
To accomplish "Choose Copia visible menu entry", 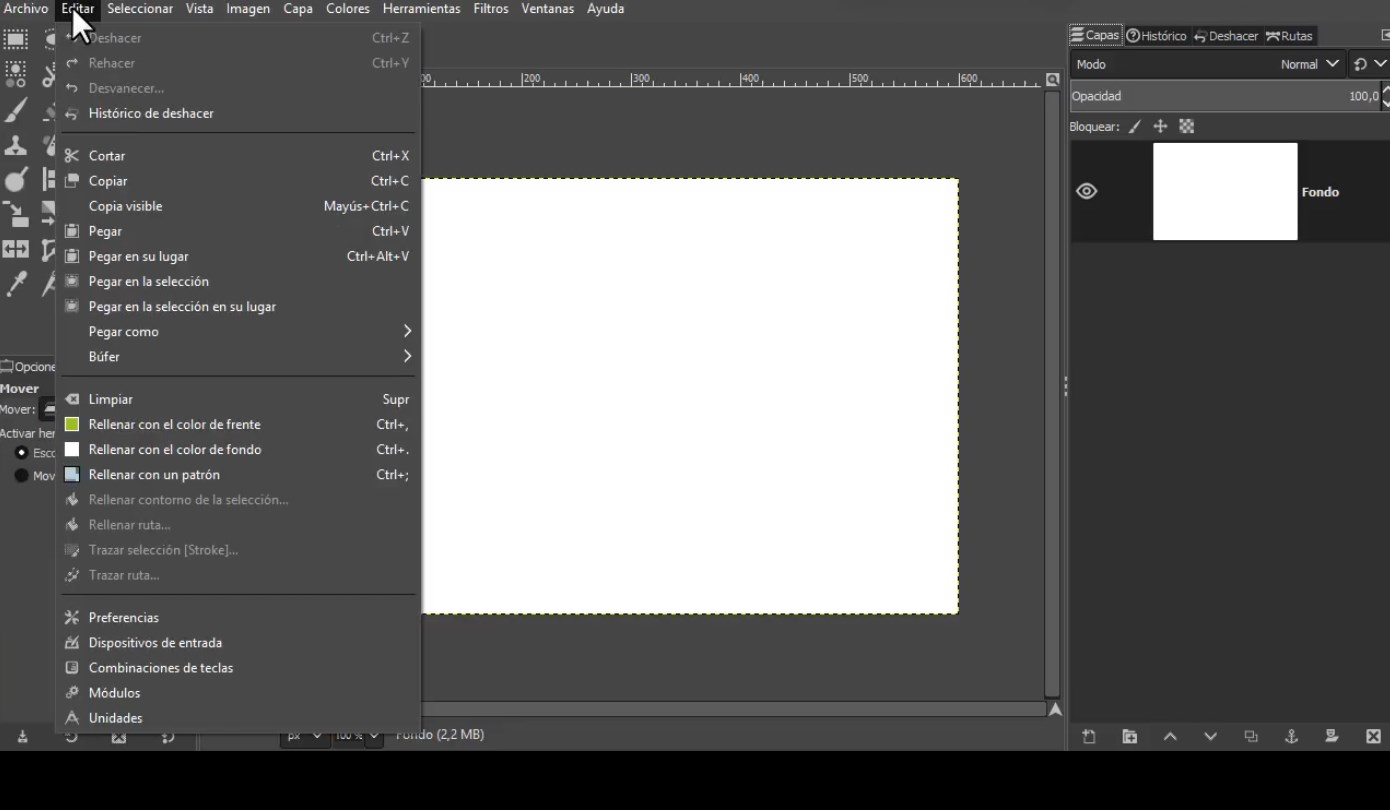I will point(238,206).
